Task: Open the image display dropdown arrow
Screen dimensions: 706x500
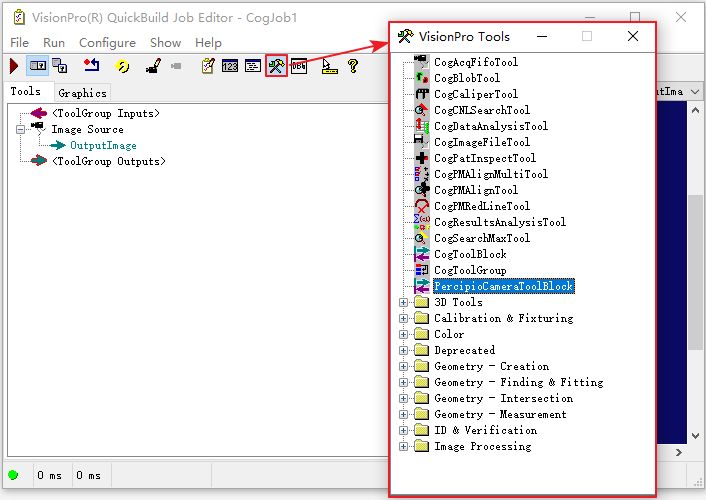Action: [695, 92]
